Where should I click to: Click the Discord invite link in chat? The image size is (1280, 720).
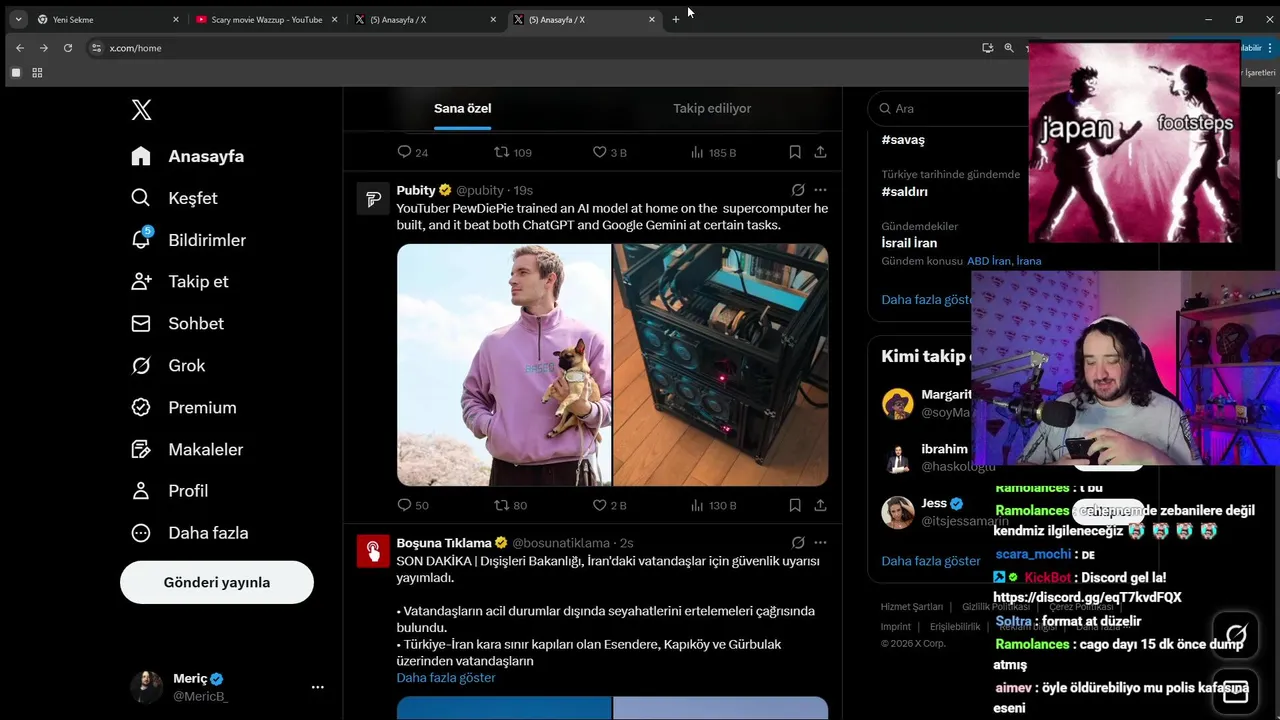1087,597
